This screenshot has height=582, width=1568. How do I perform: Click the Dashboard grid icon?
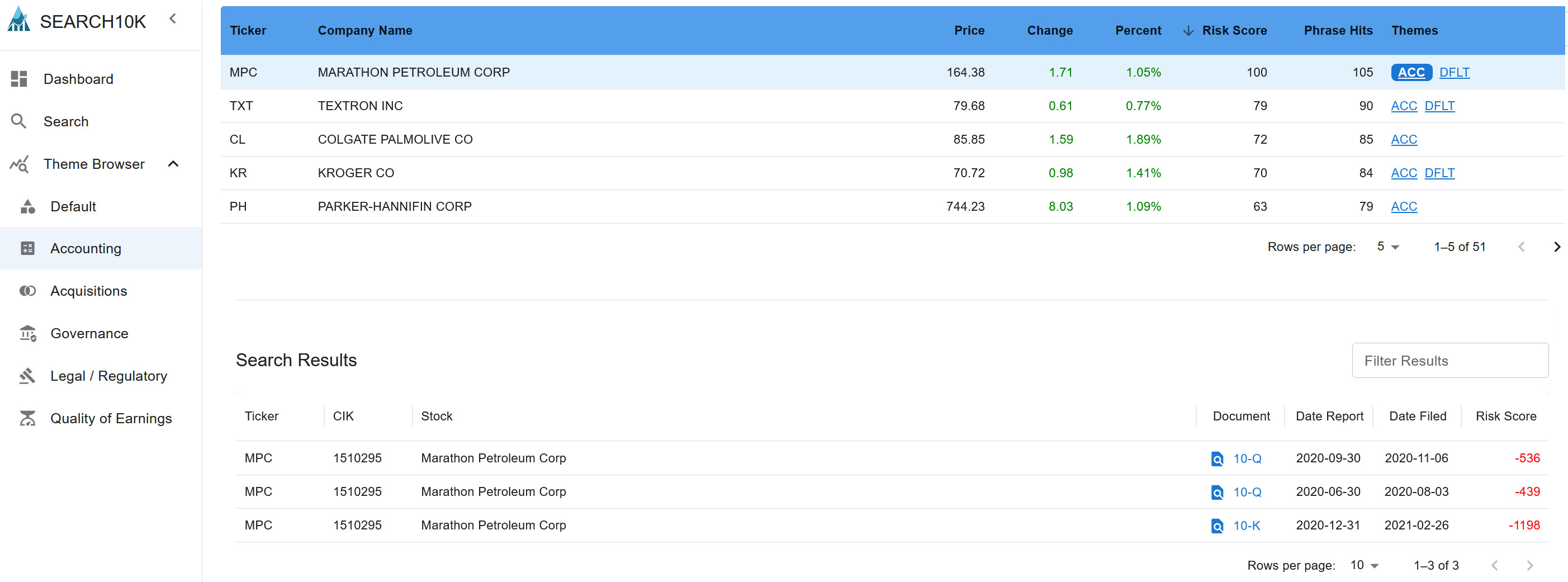(x=19, y=79)
